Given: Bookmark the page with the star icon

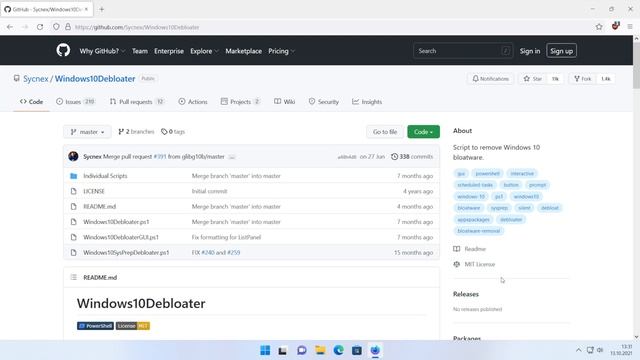Looking at the screenshot, I should (x=599, y=27).
